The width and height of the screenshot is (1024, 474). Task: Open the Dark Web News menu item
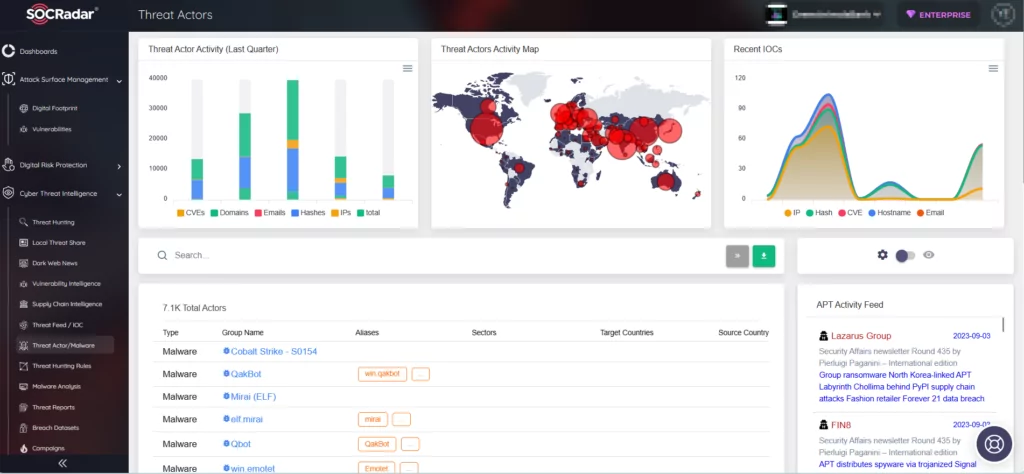coord(55,263)
